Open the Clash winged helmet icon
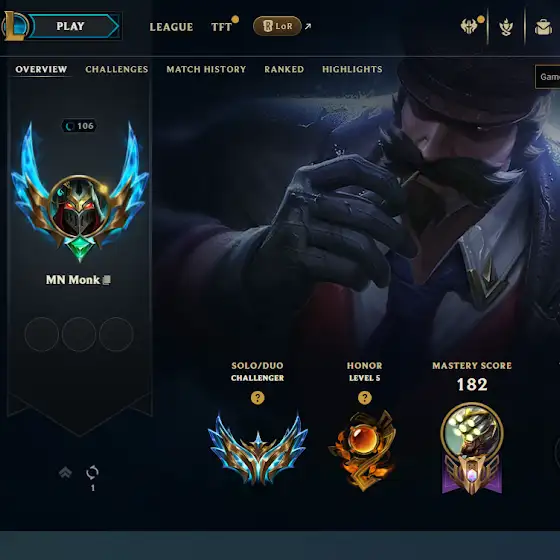 [469, 26]
